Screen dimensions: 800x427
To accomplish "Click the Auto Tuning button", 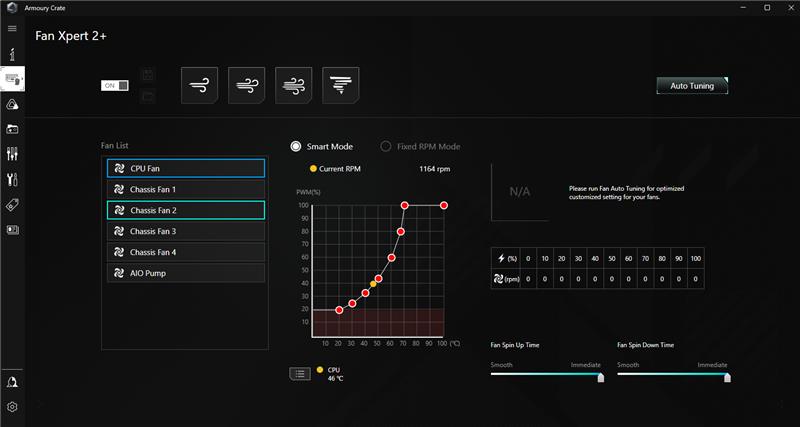I will pyautogui.click(x=692, y=86).
